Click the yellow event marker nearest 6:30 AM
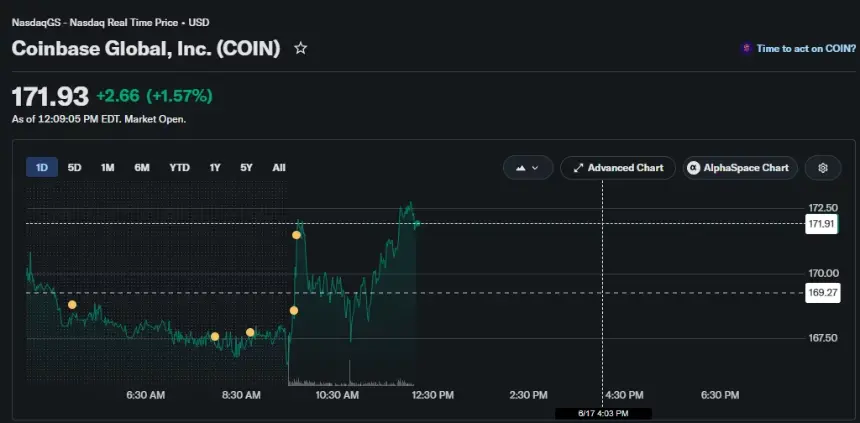 [x=72, y=304]
